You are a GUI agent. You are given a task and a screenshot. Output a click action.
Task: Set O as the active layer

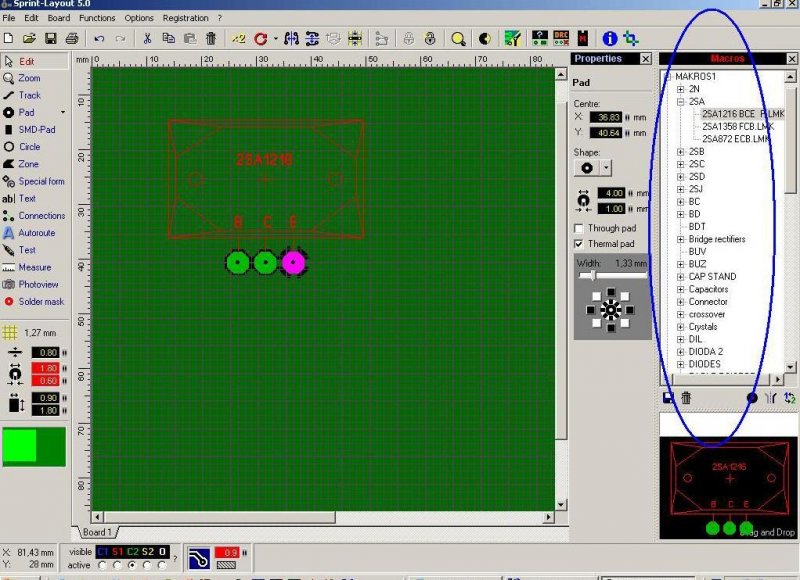pos(162,565)
